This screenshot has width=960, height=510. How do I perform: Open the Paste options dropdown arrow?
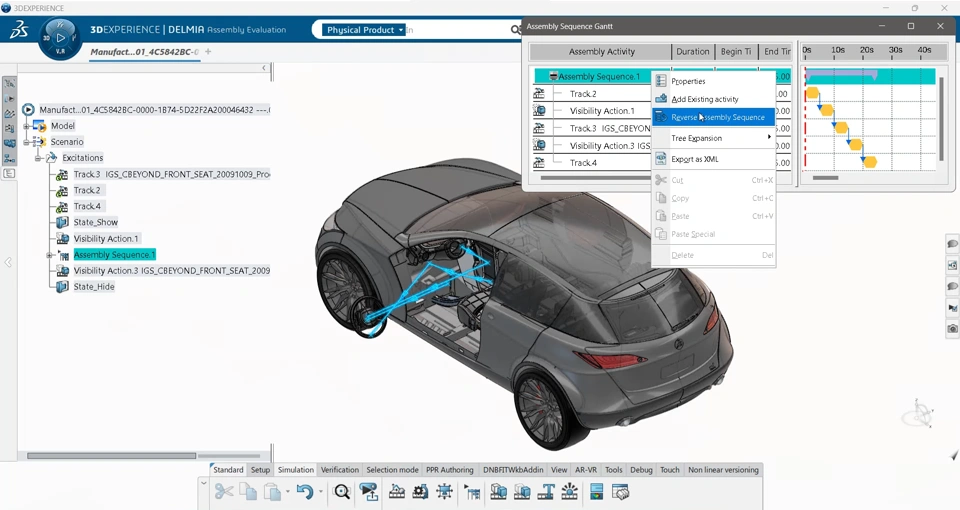(287, 492)
